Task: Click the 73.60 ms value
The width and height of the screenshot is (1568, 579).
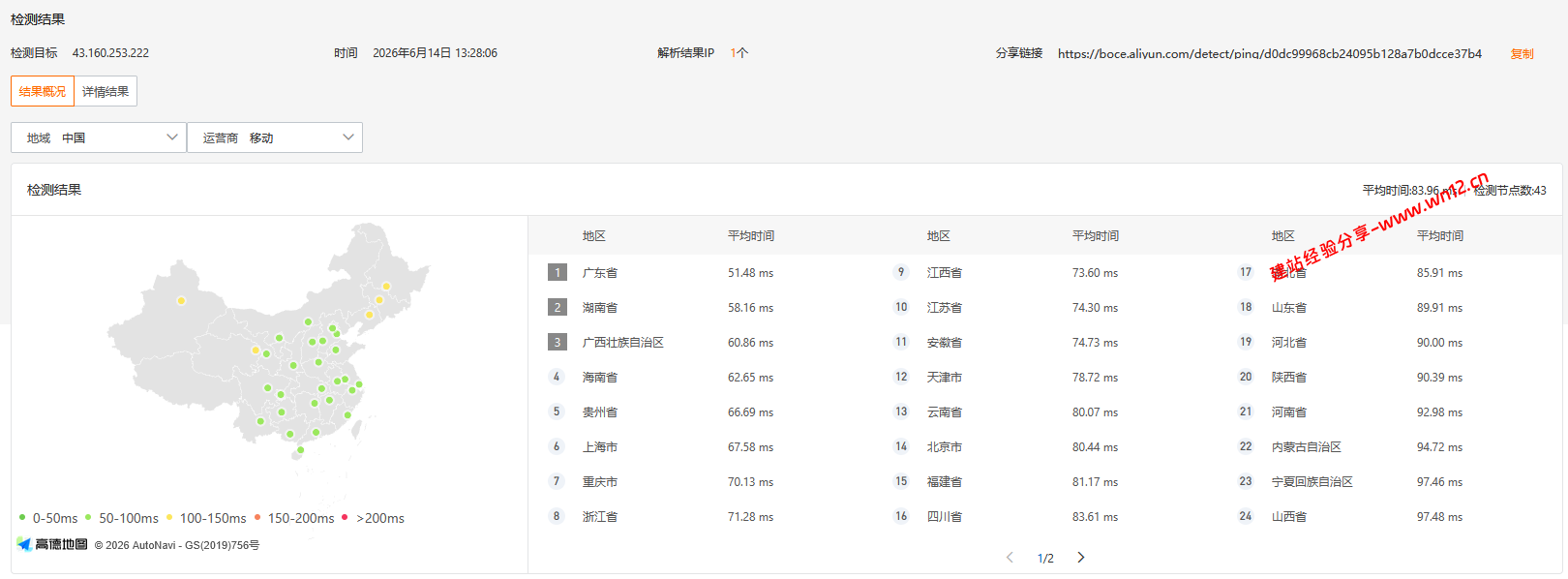Action: point(1095,273)
